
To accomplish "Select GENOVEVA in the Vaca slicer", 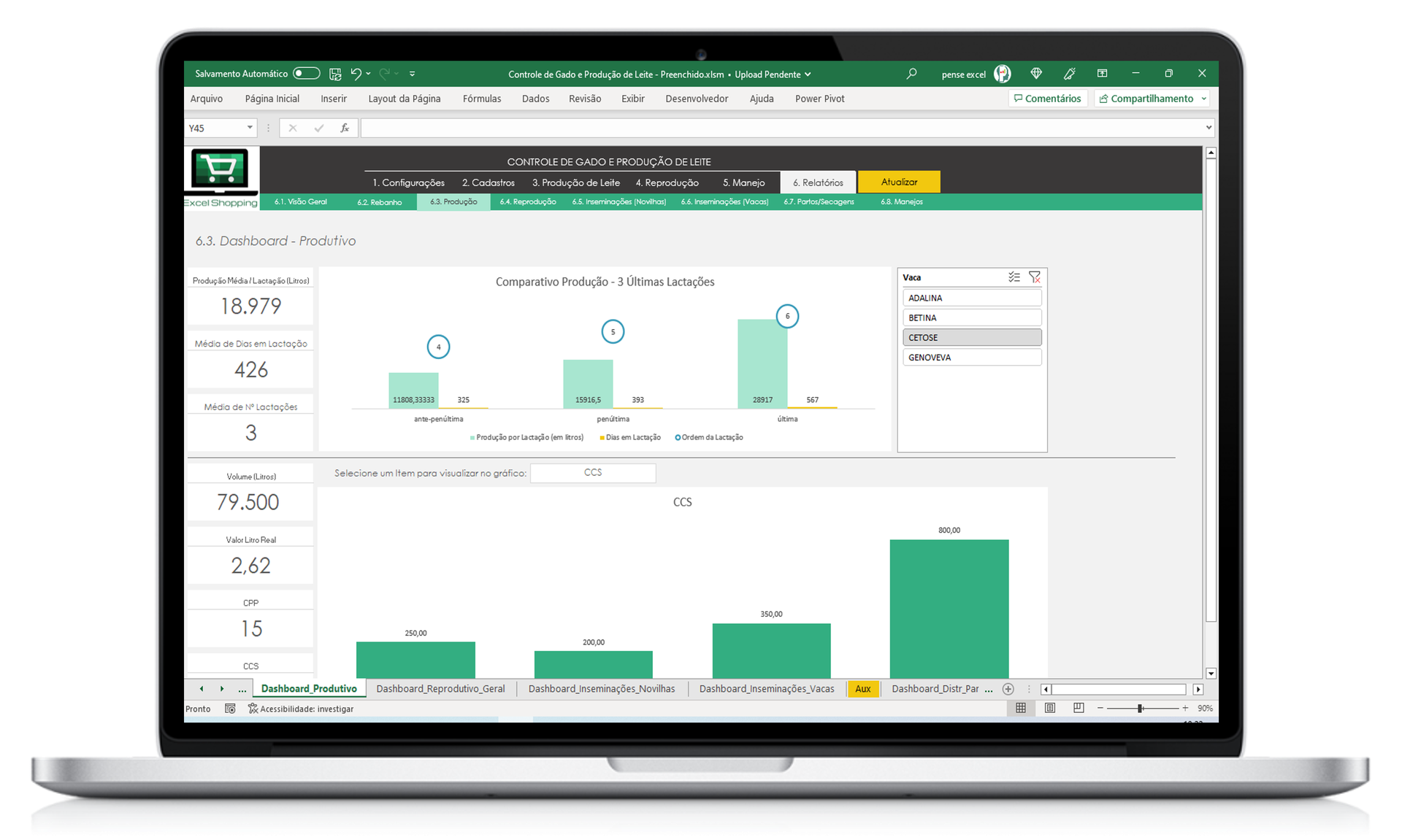I will pos(971,358).
